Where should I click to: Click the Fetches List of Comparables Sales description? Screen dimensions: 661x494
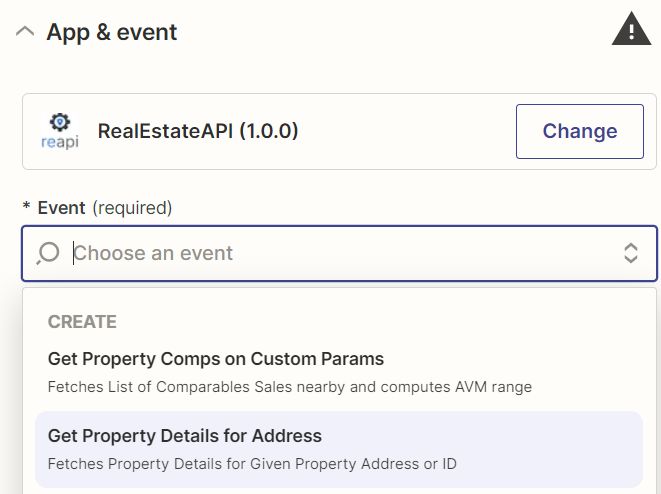(x=290, y=387)
